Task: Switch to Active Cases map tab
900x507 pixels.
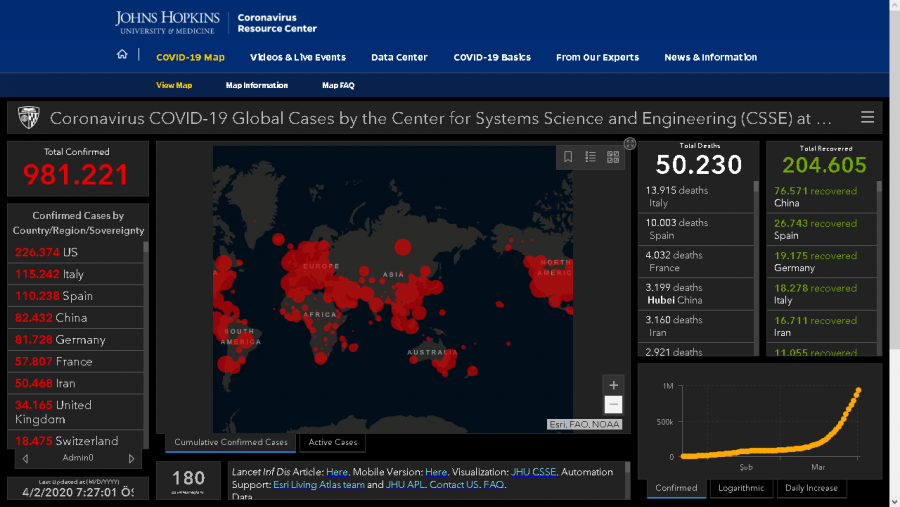Action: [332, 442]
